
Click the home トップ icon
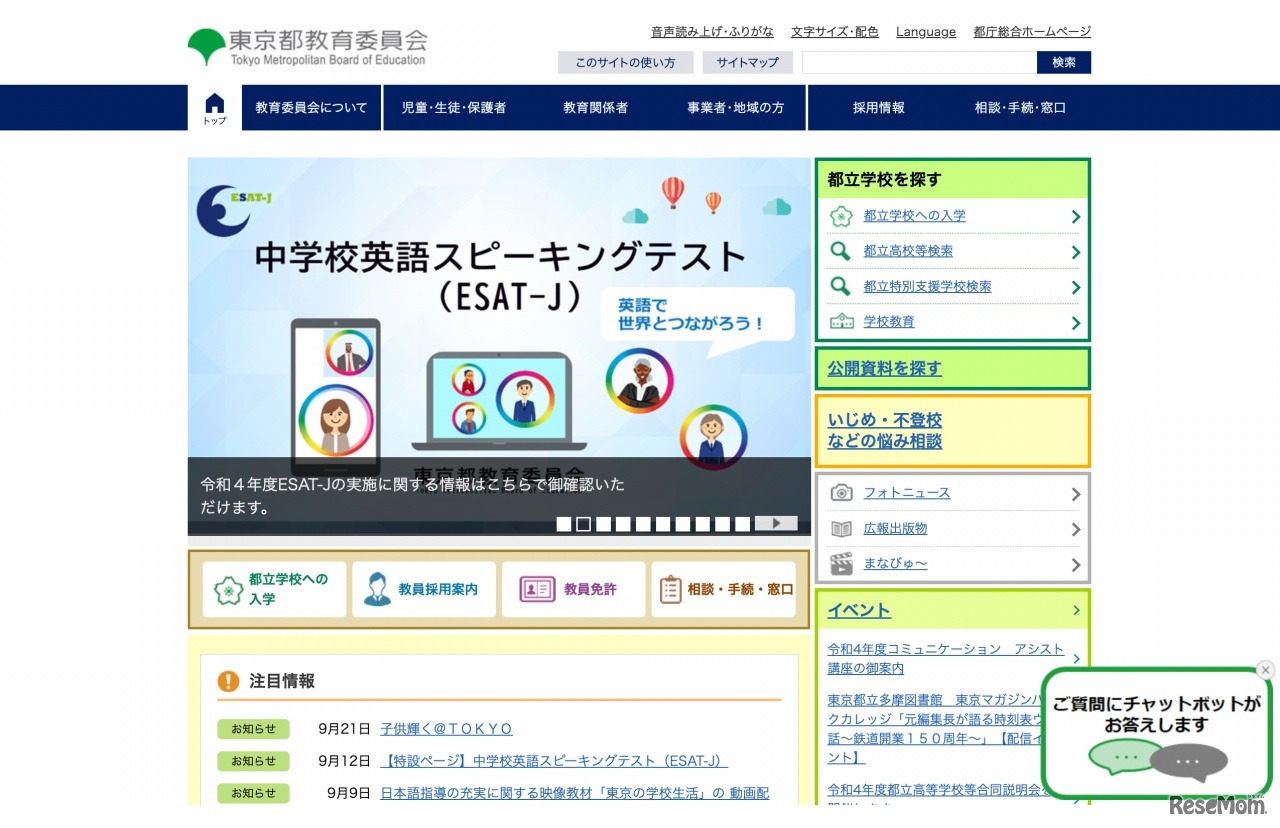click(215, 107)
